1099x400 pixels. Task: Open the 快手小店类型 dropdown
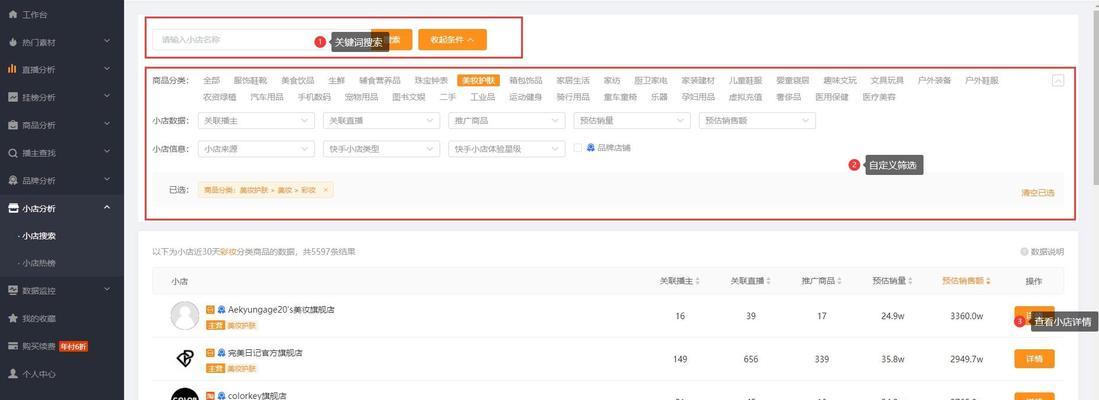pos(381,149)
